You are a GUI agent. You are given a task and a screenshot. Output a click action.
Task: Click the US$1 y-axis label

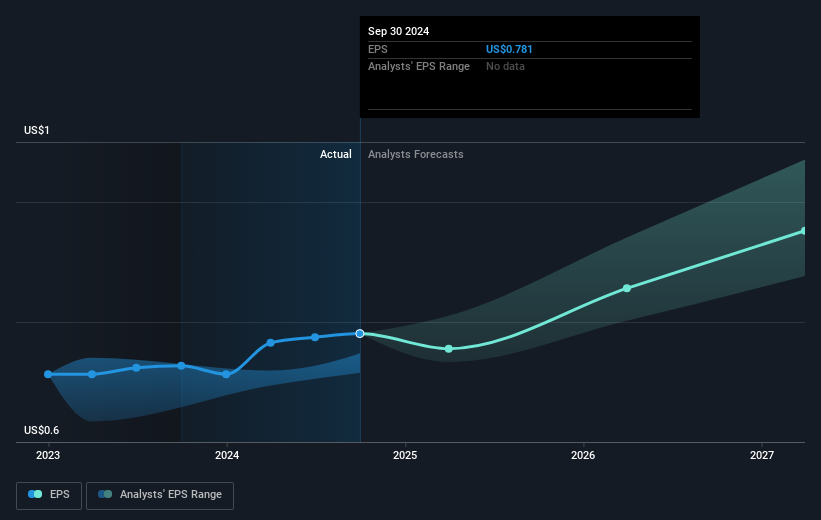(x=37, y=130)
